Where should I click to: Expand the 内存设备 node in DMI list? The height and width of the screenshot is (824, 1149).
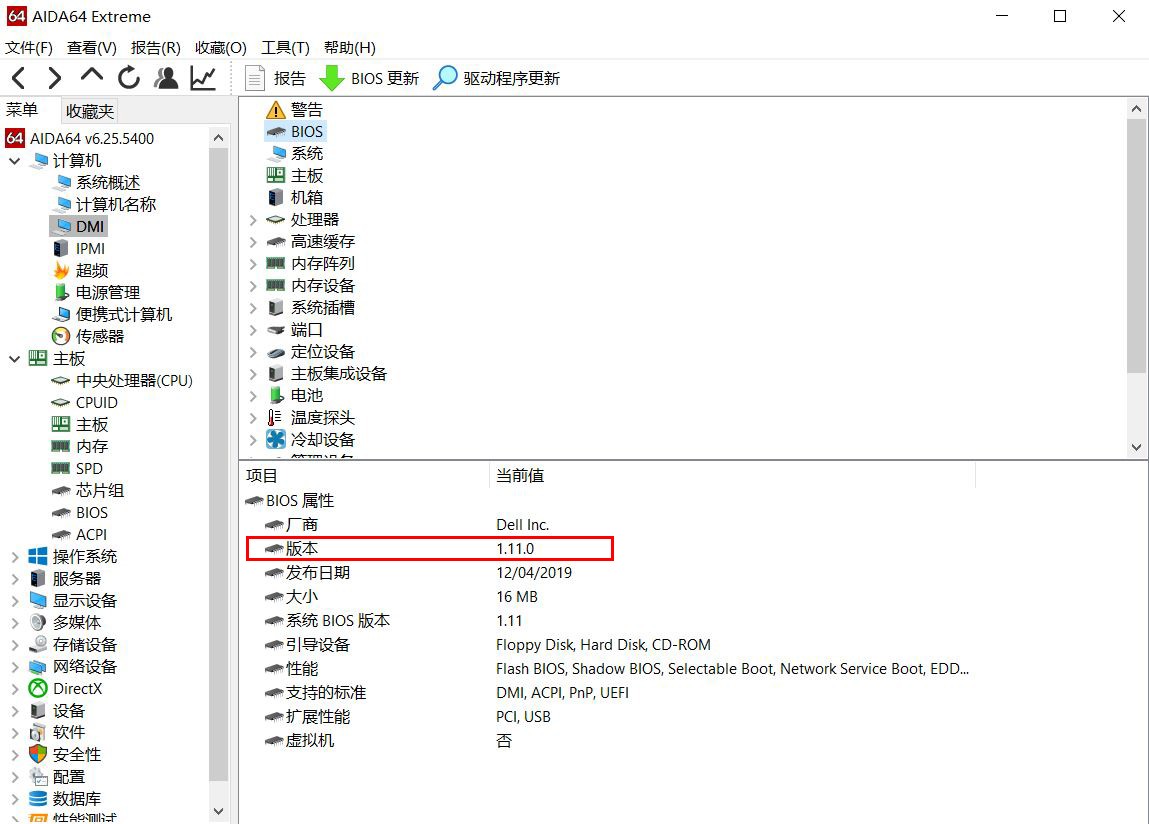click(x=254, y=285)
